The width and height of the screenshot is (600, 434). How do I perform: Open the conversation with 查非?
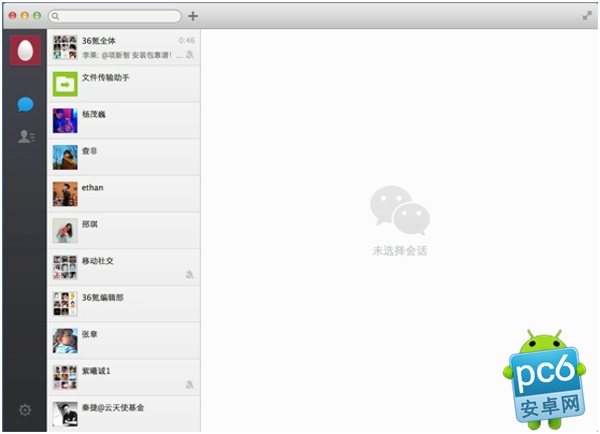click(x=124, y=157)
